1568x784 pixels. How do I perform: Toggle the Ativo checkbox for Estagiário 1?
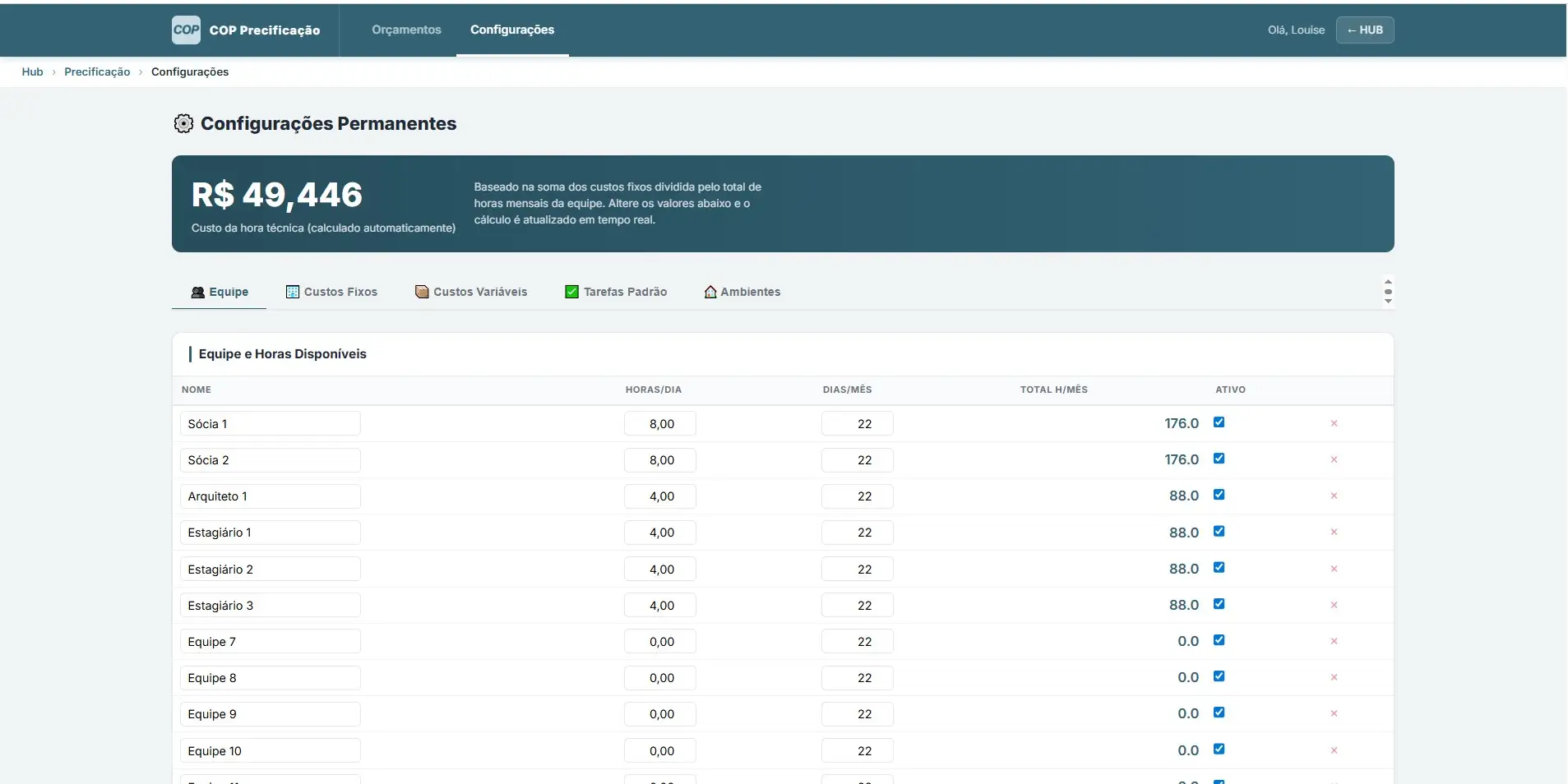1219,532
